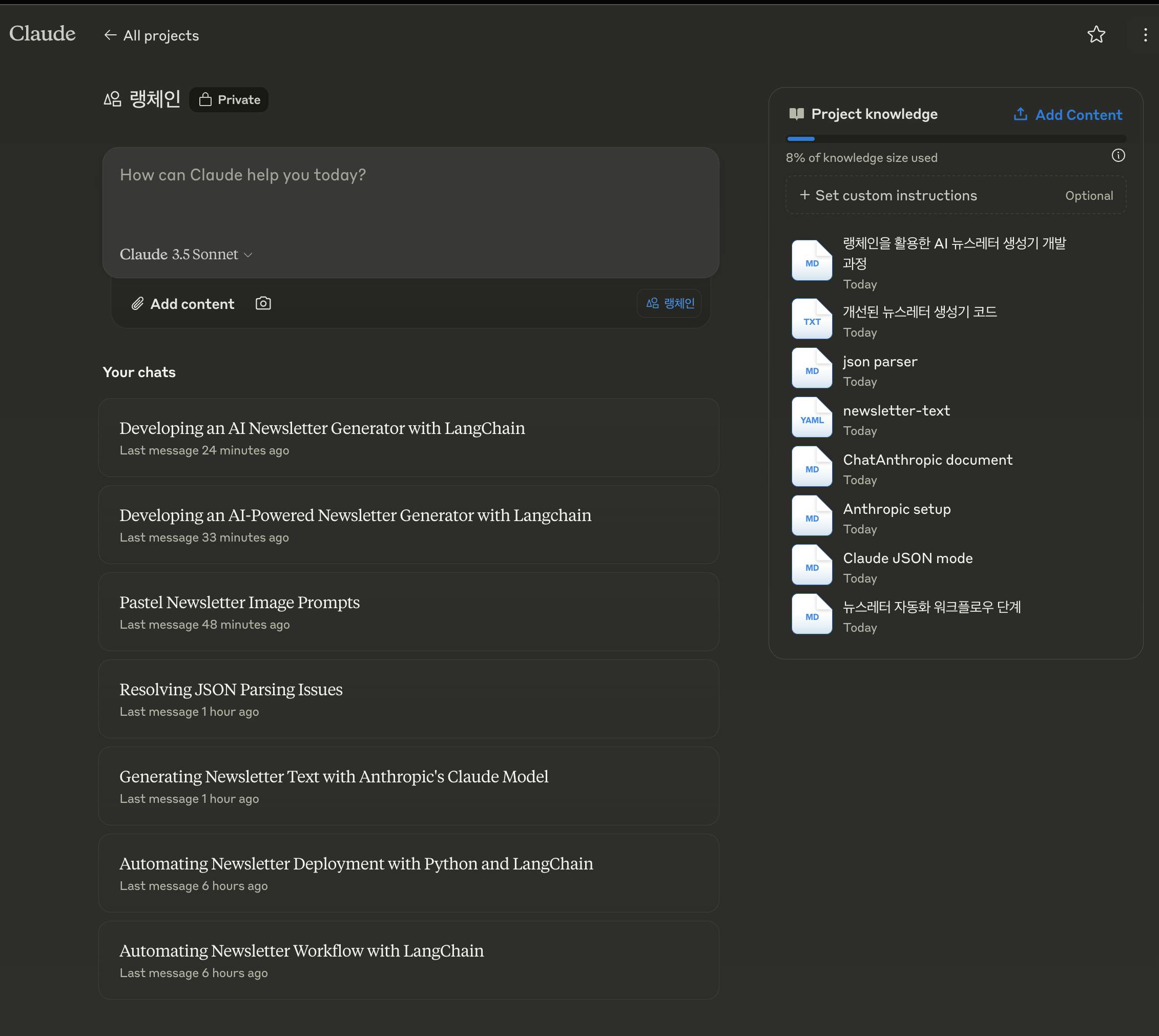Click the How can Claude help input field

pos(410,194)
